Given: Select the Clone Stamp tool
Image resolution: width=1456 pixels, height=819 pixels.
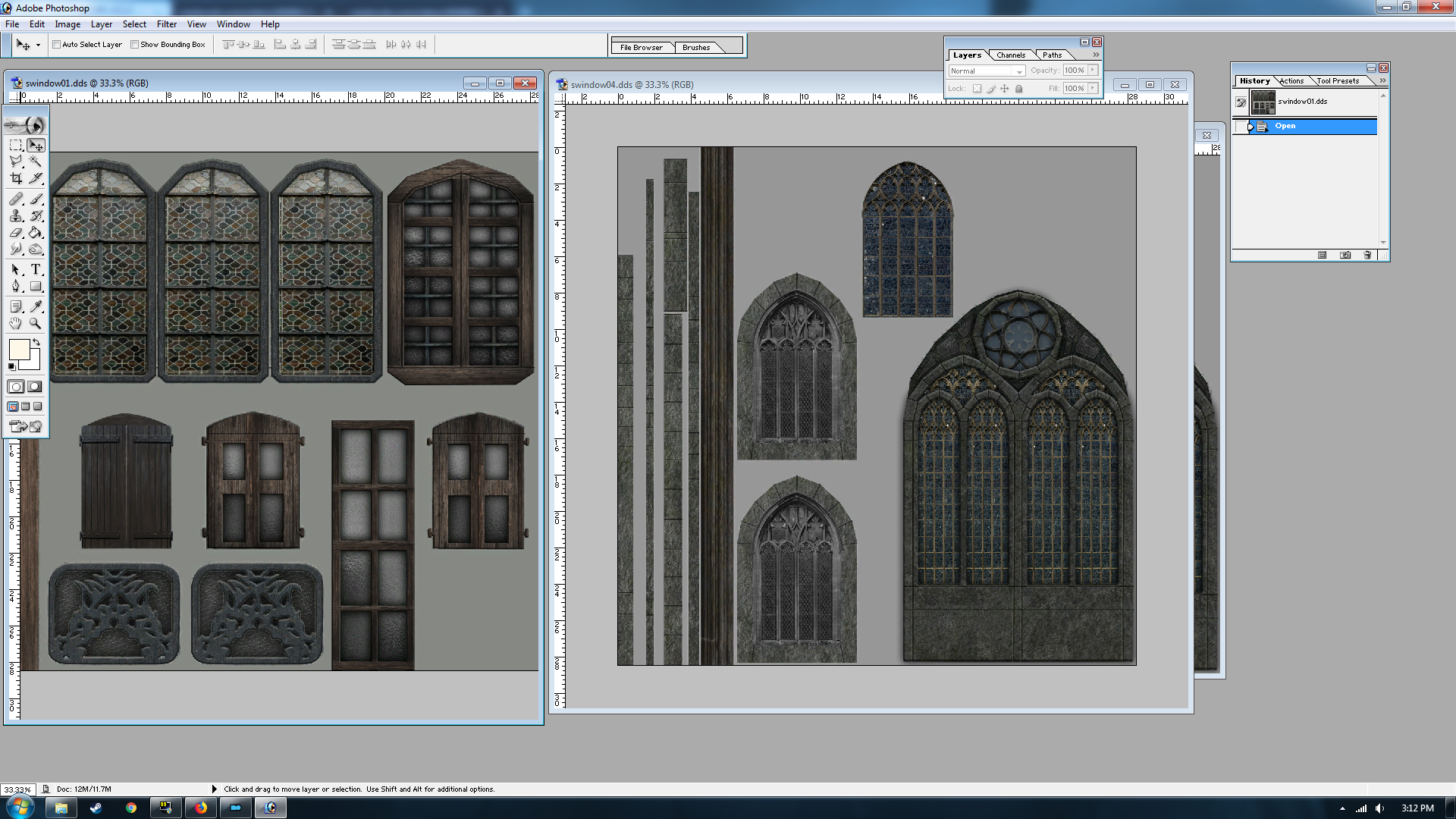Looking at the screenshot, I should pyautogui.click(x=16, y=216).
